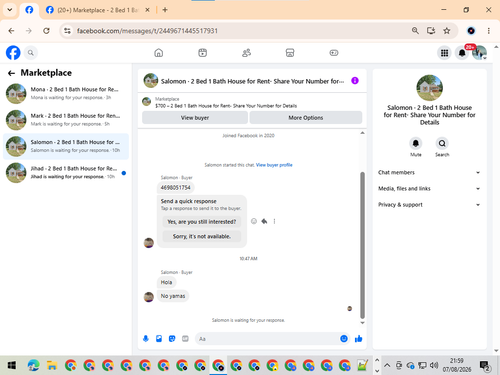
Task: Click the Facebook search magnifier icon
Action: (x=31, y=53)
